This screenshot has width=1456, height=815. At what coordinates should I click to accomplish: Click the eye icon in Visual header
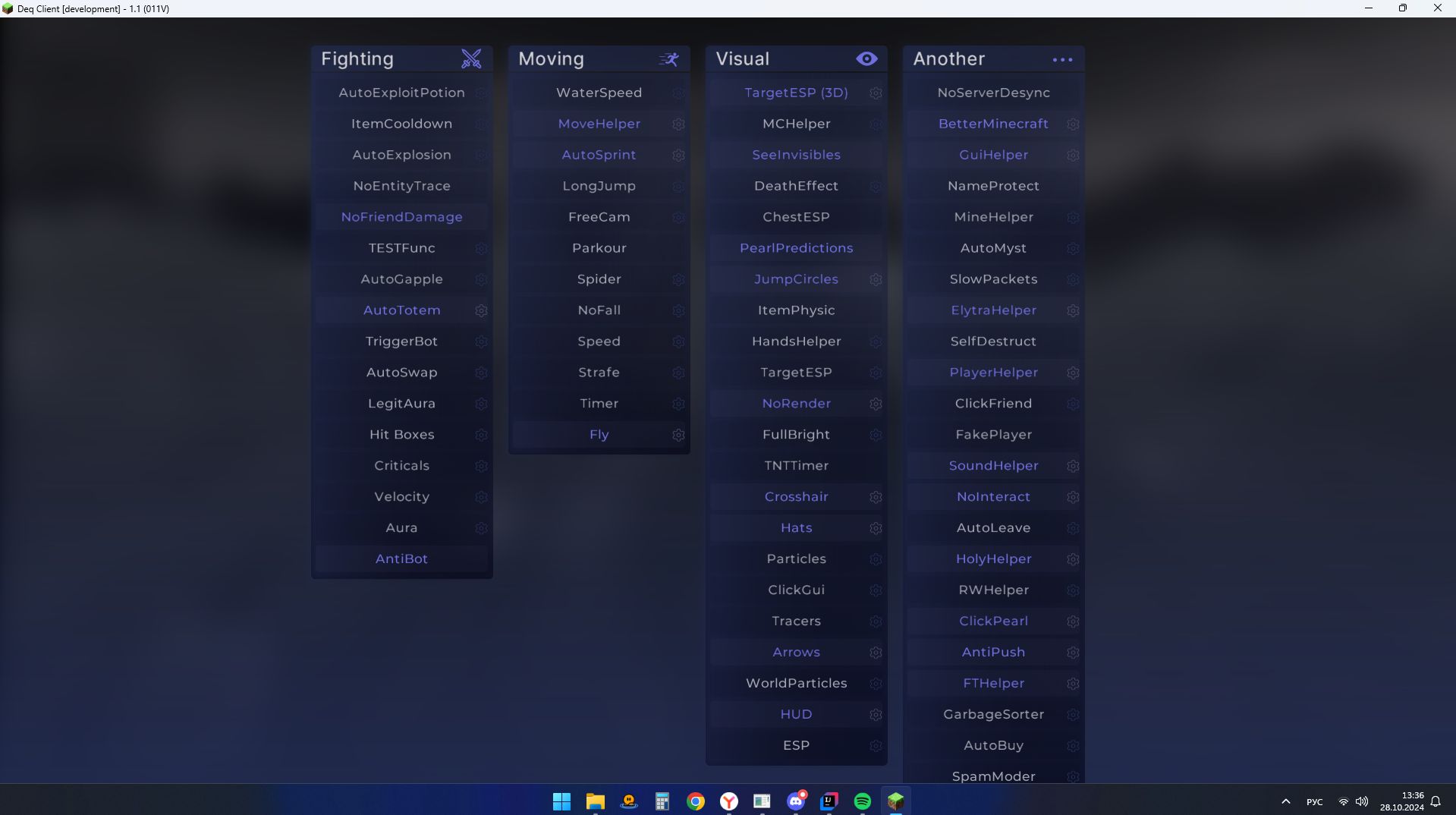point(866,58)
